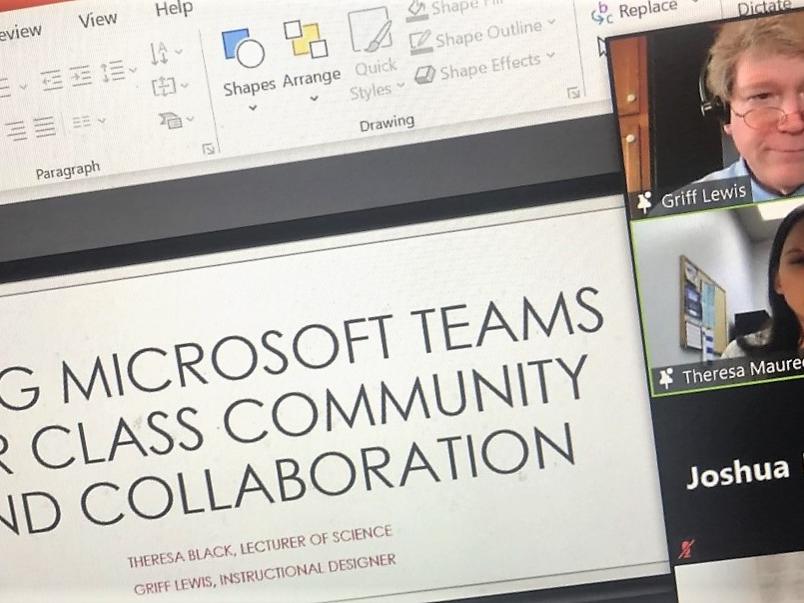Open the Paragraph dialog launcher
Image resolution: width=804 pixels, height=603 pixels.
[x=210, y=149]
